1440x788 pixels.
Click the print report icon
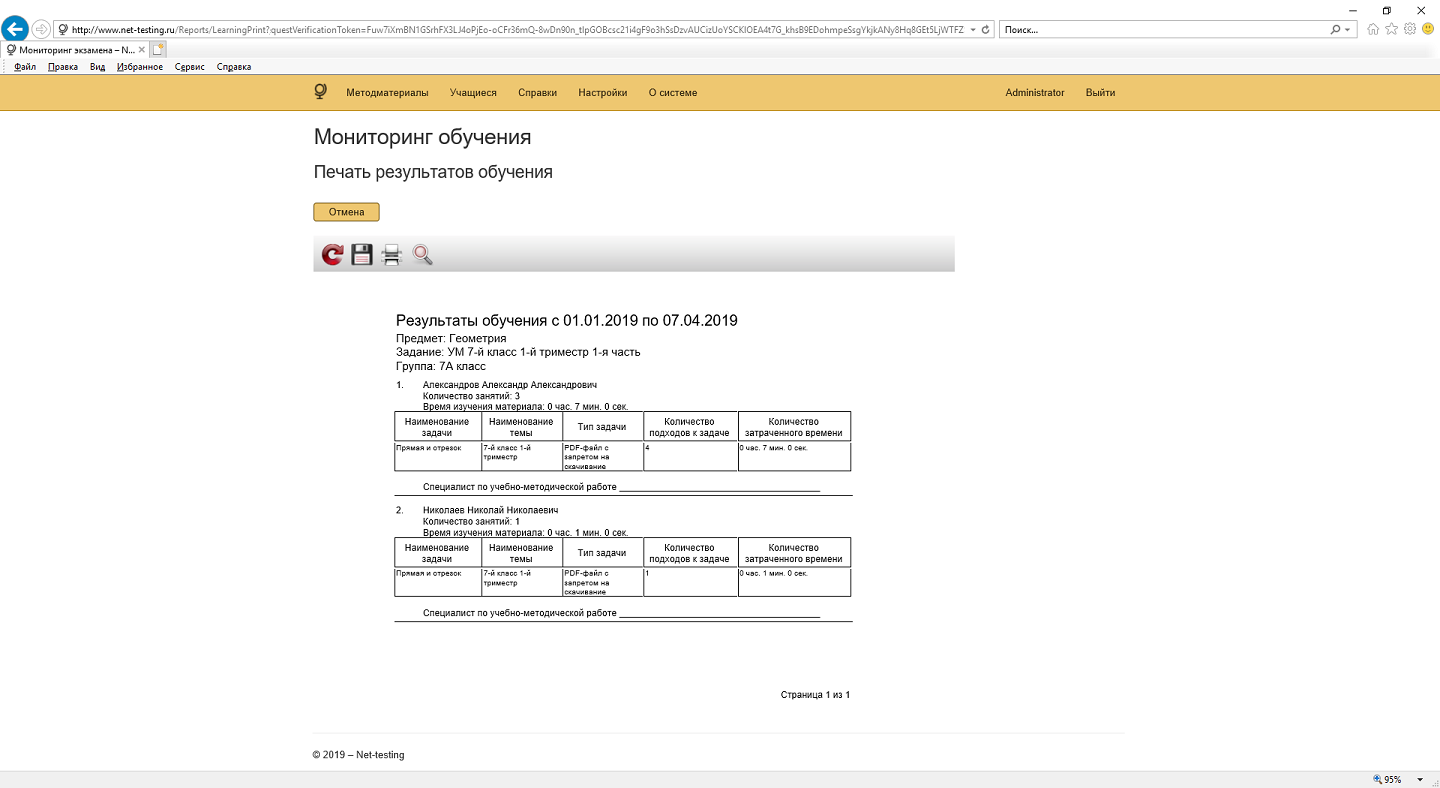(x=392, y=255)
